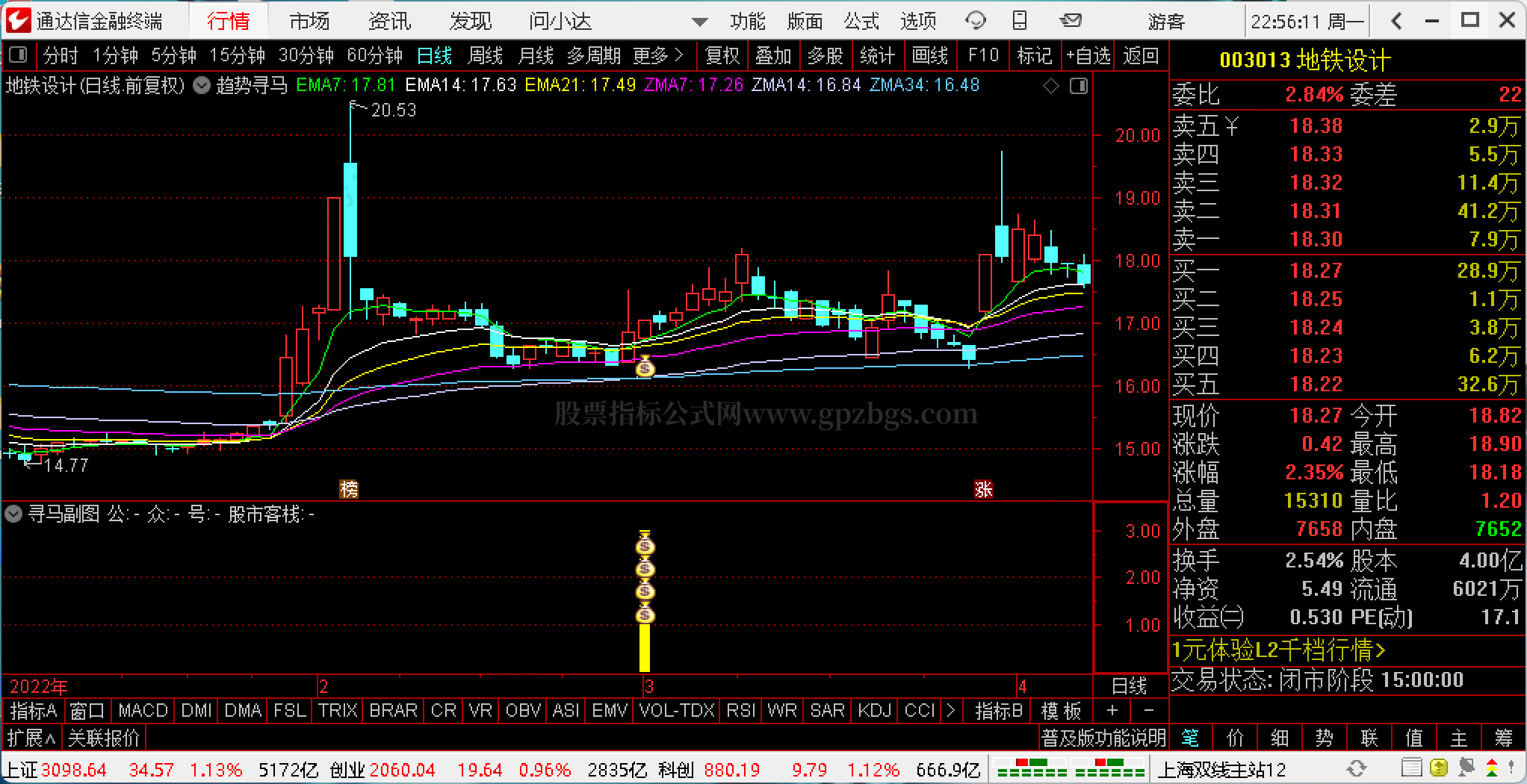Open the list window icon in status bar
Image resolution: width=1527 pixels, height=784 pixels.
tap(1411, 768)
